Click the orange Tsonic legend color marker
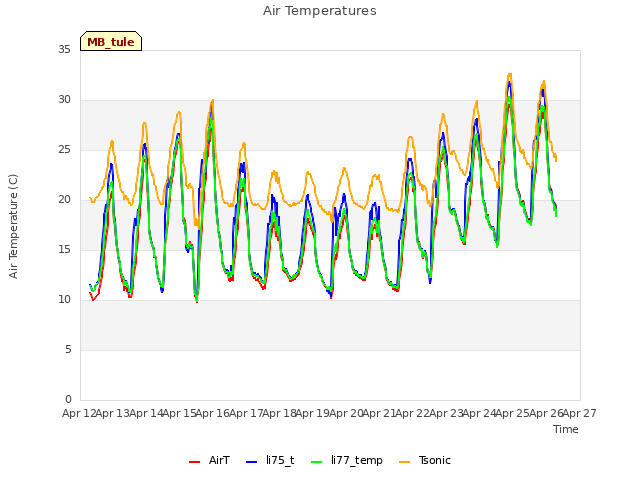 [404, 462]
